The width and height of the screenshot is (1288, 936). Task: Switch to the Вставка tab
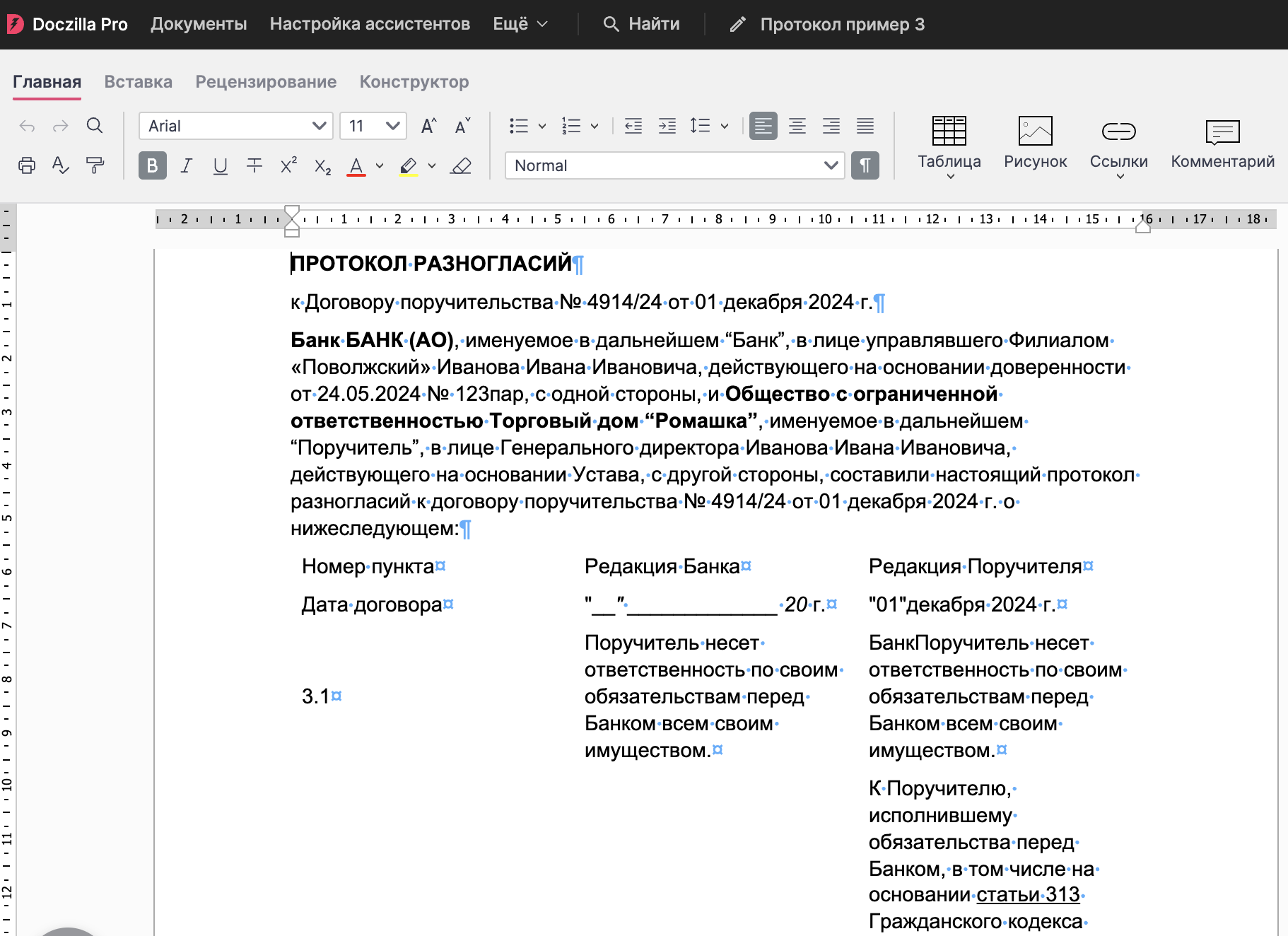pos(139,82)
